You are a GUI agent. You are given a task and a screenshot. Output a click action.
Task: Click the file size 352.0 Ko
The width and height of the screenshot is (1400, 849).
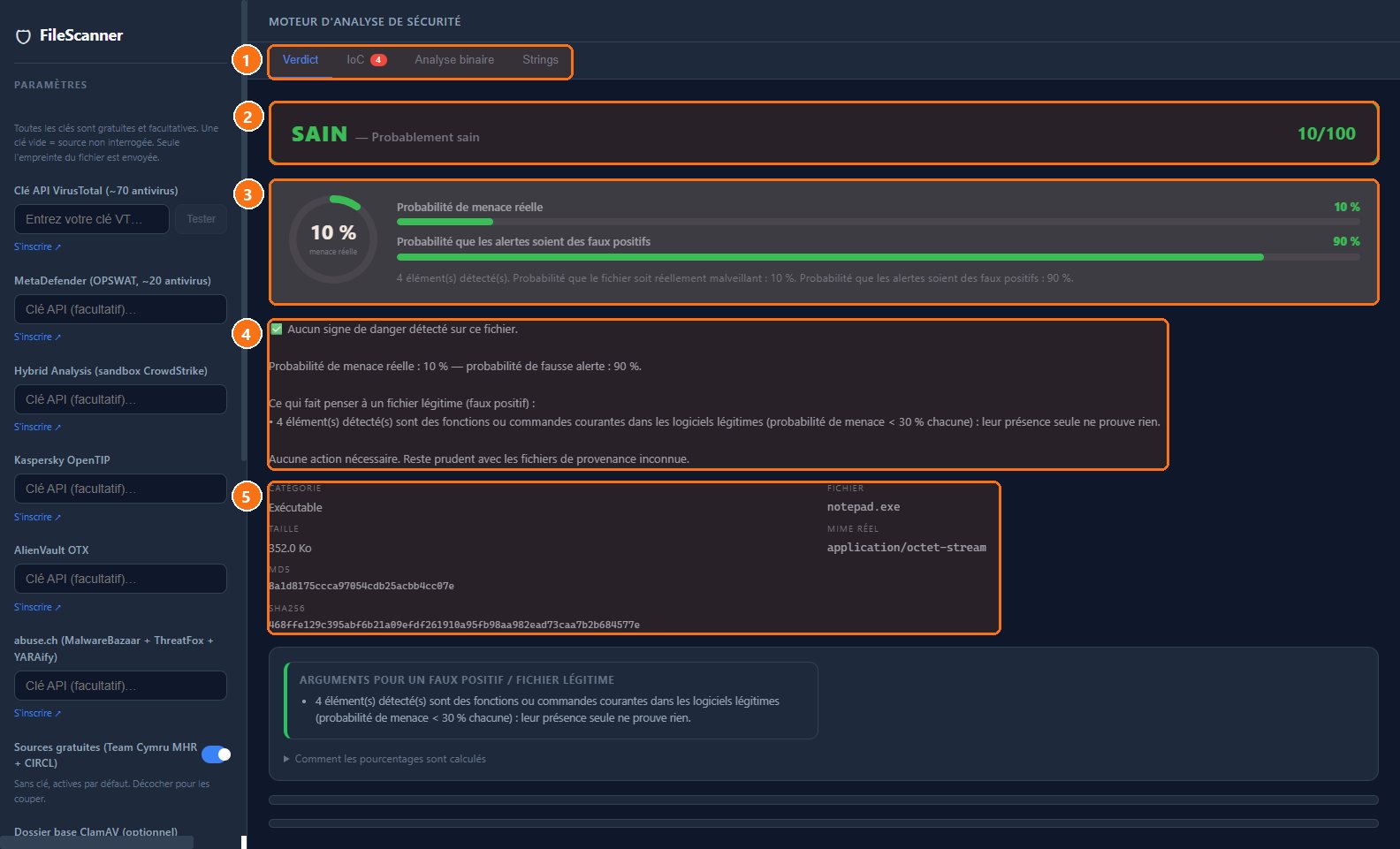(x=290, y=549)
